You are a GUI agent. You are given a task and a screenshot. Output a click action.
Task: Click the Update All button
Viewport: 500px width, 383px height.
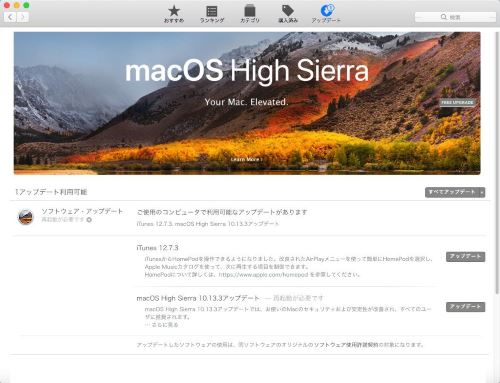(x=452, y=192)
